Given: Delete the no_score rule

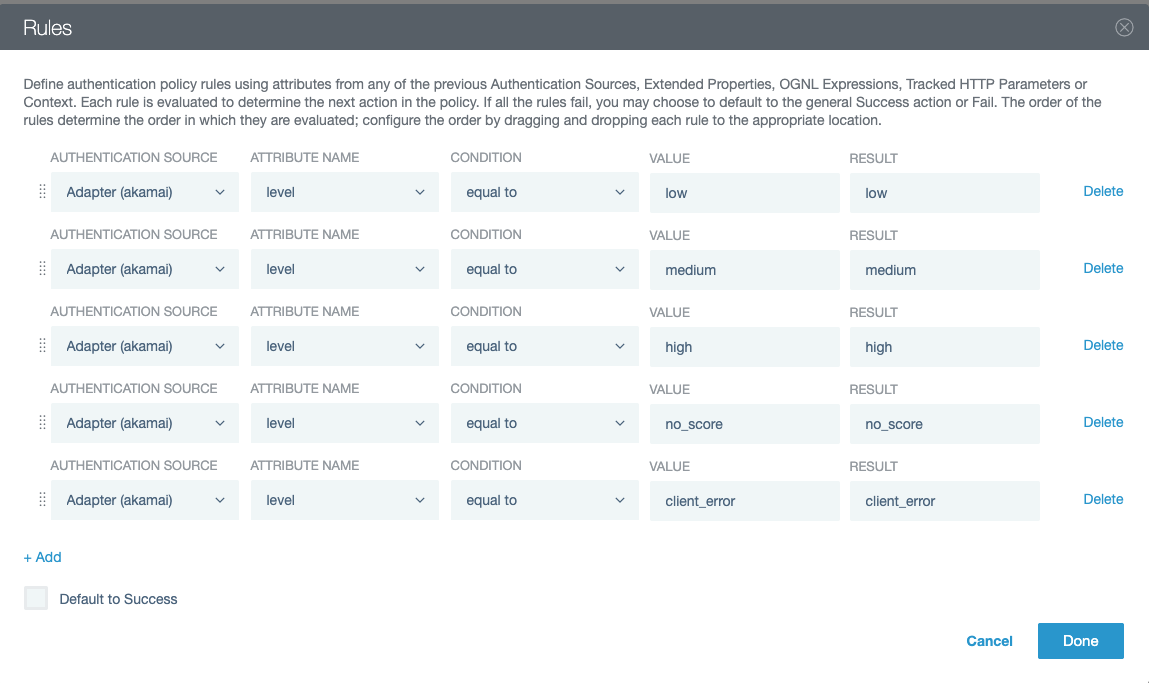Looking at the screenshot, I should pos(1103,422).
